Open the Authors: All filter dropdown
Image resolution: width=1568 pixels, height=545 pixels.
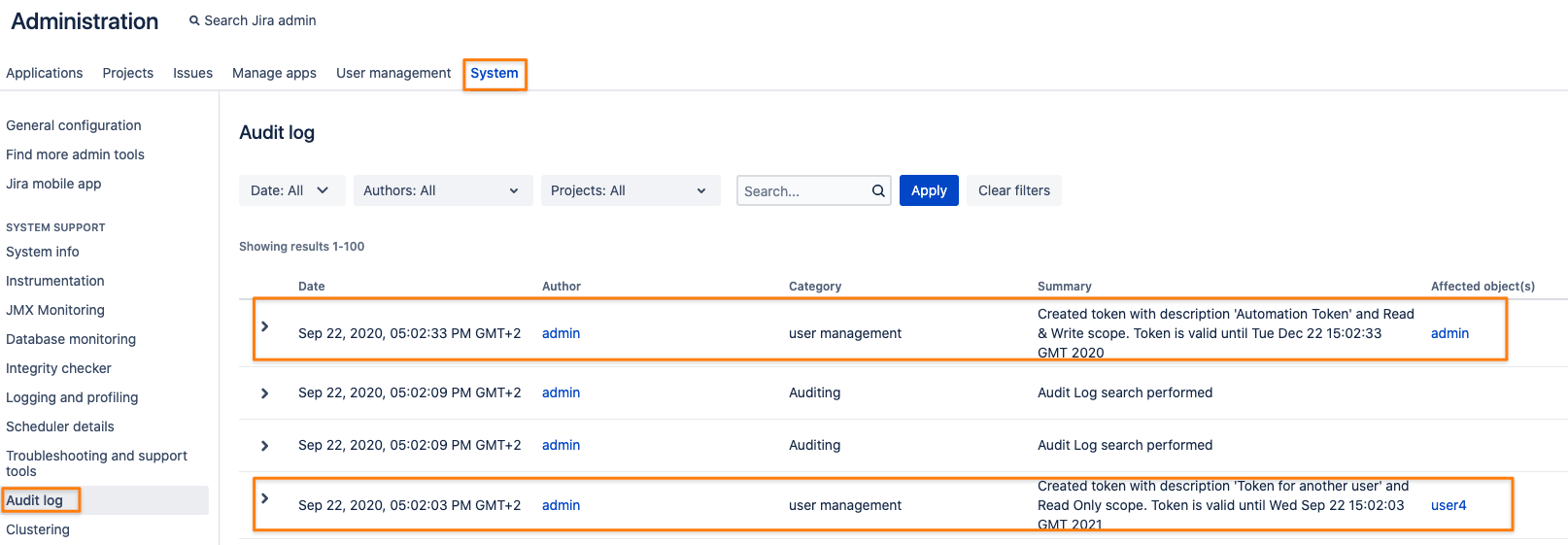pos(443,190)
